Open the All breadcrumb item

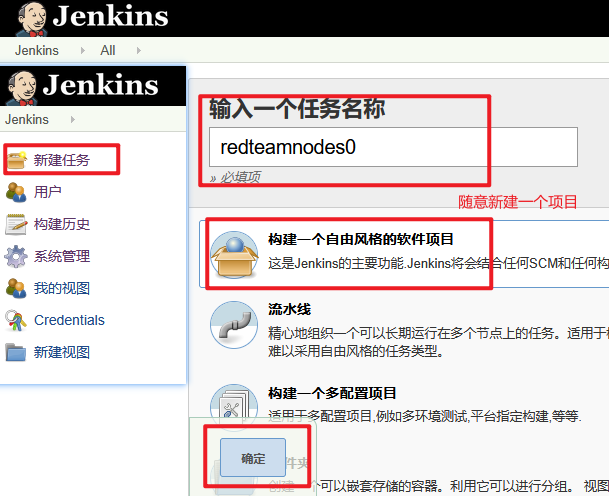click(x=108, y=51)
